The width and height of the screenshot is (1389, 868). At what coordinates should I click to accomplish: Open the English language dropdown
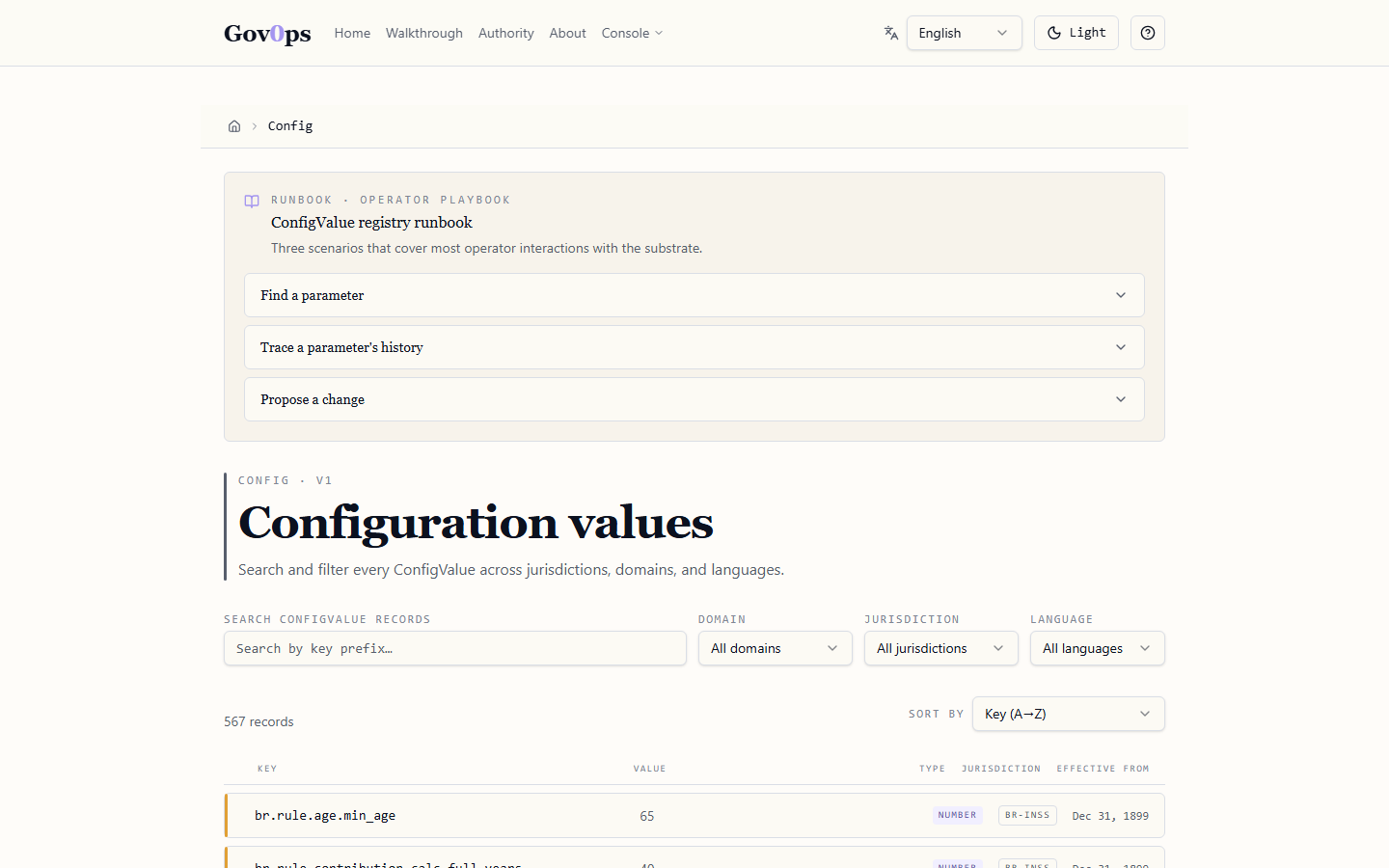pyautogui.click(x=965, y=33)
